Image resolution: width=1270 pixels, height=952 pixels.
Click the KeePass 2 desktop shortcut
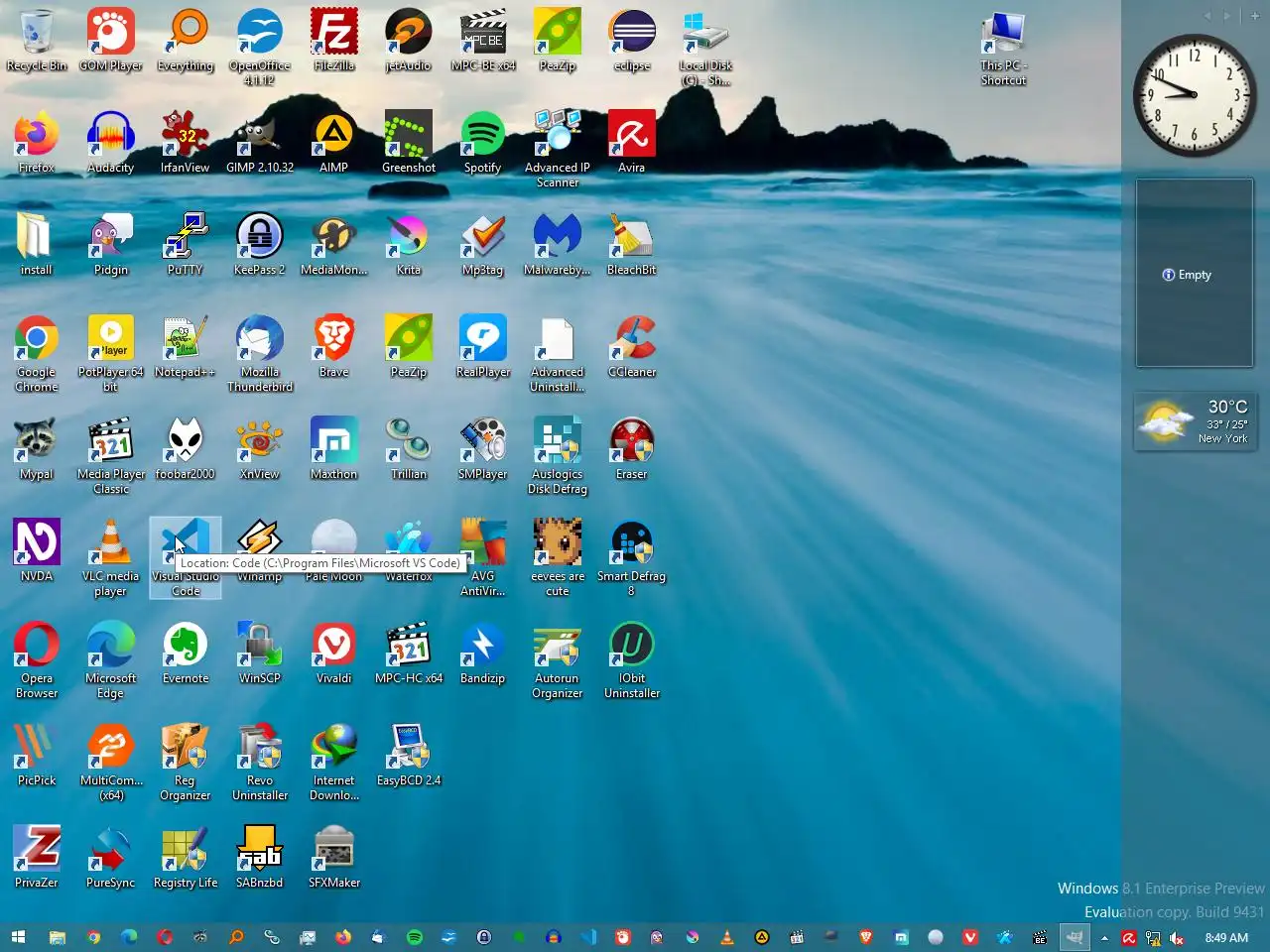pyautogui.click(x=260, y=245)
